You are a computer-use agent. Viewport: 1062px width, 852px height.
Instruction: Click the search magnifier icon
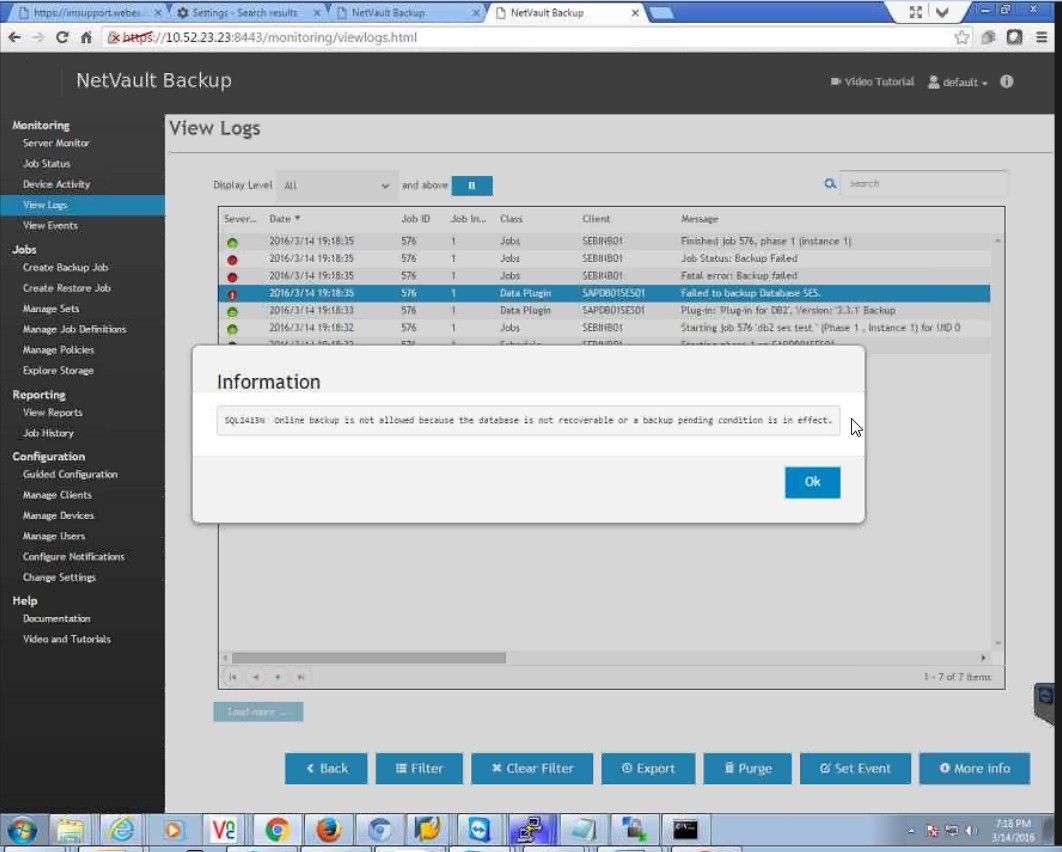coord(829,184)
